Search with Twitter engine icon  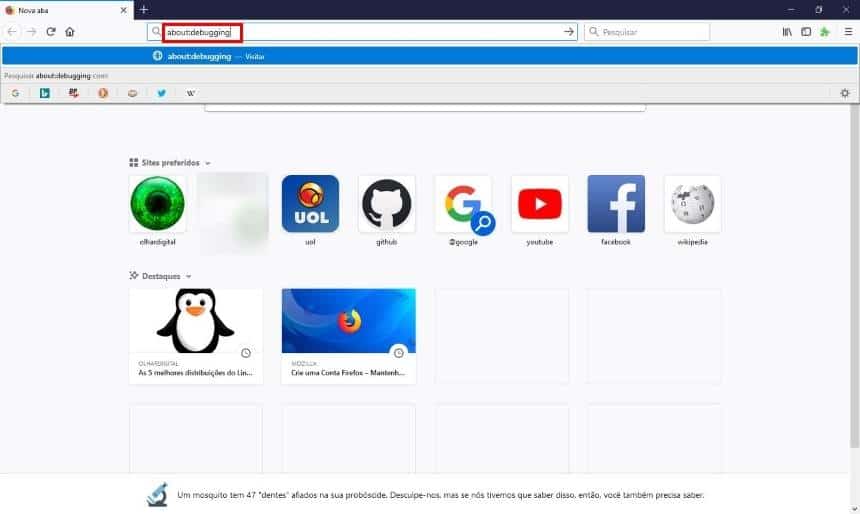(161, 93)
